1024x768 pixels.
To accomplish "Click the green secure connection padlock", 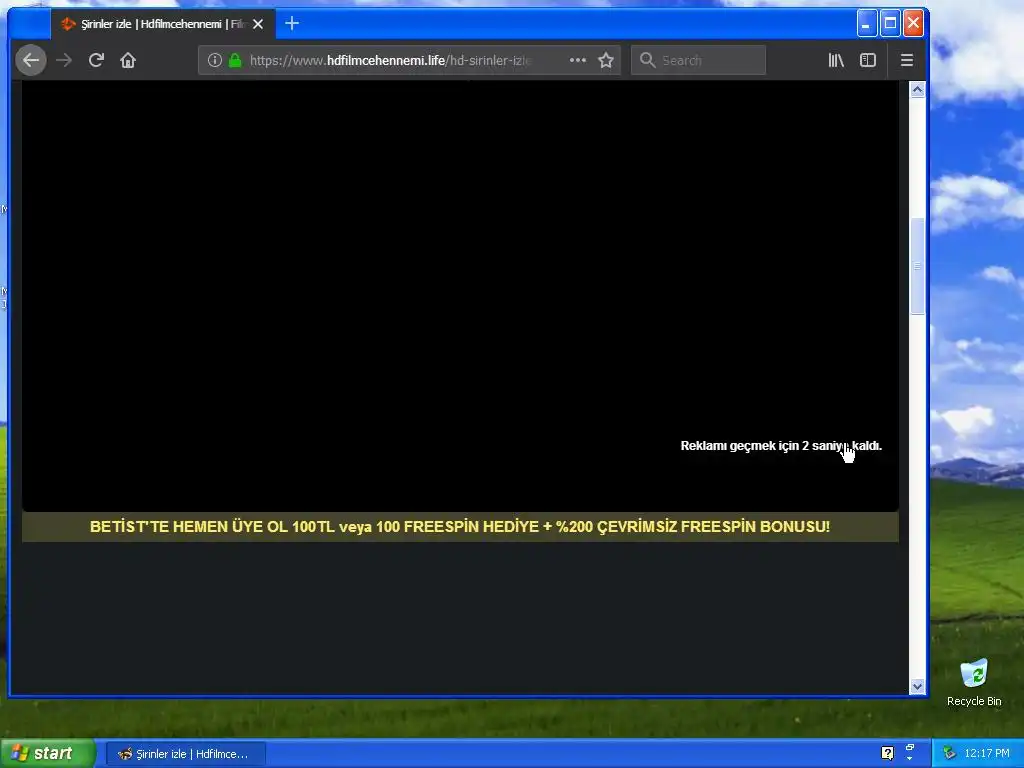I will tap(235, 60).
